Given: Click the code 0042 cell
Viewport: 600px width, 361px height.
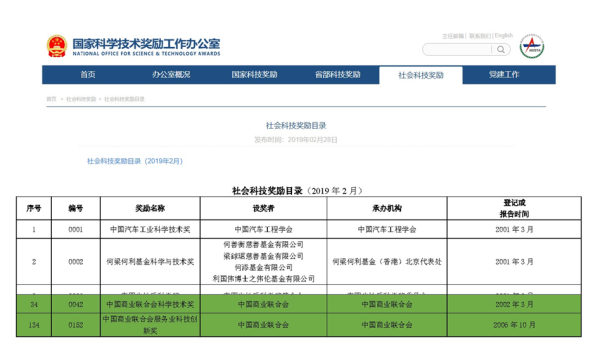Looking at the screenshot, I should (x=76, y=304).
